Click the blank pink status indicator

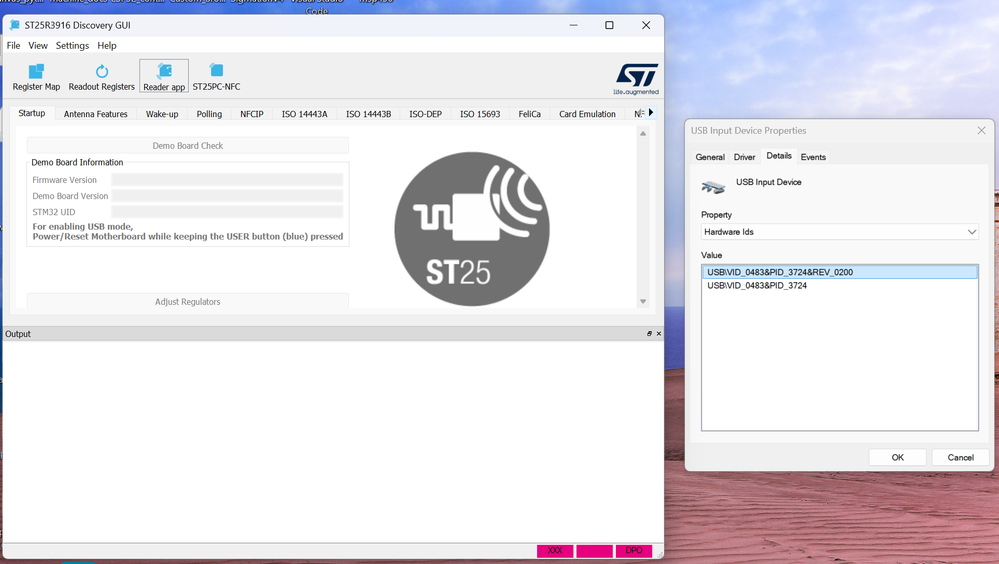pos(594,551)
